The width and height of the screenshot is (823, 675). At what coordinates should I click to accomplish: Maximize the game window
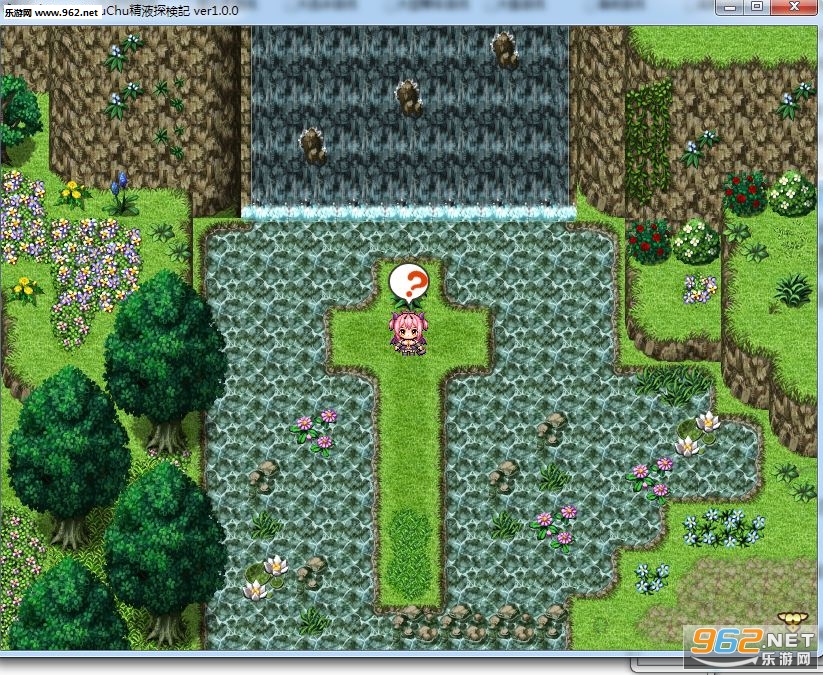[x=757, y=7]
